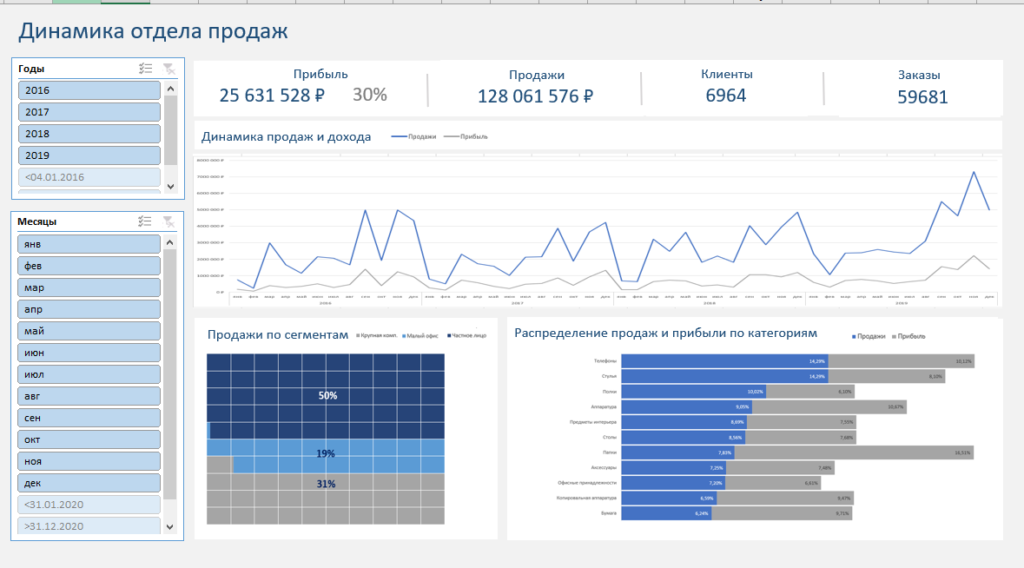Screen dimensions: 1024x568
Task: Filter by май in the Месяцы slicer
Action: pos(89,331)
